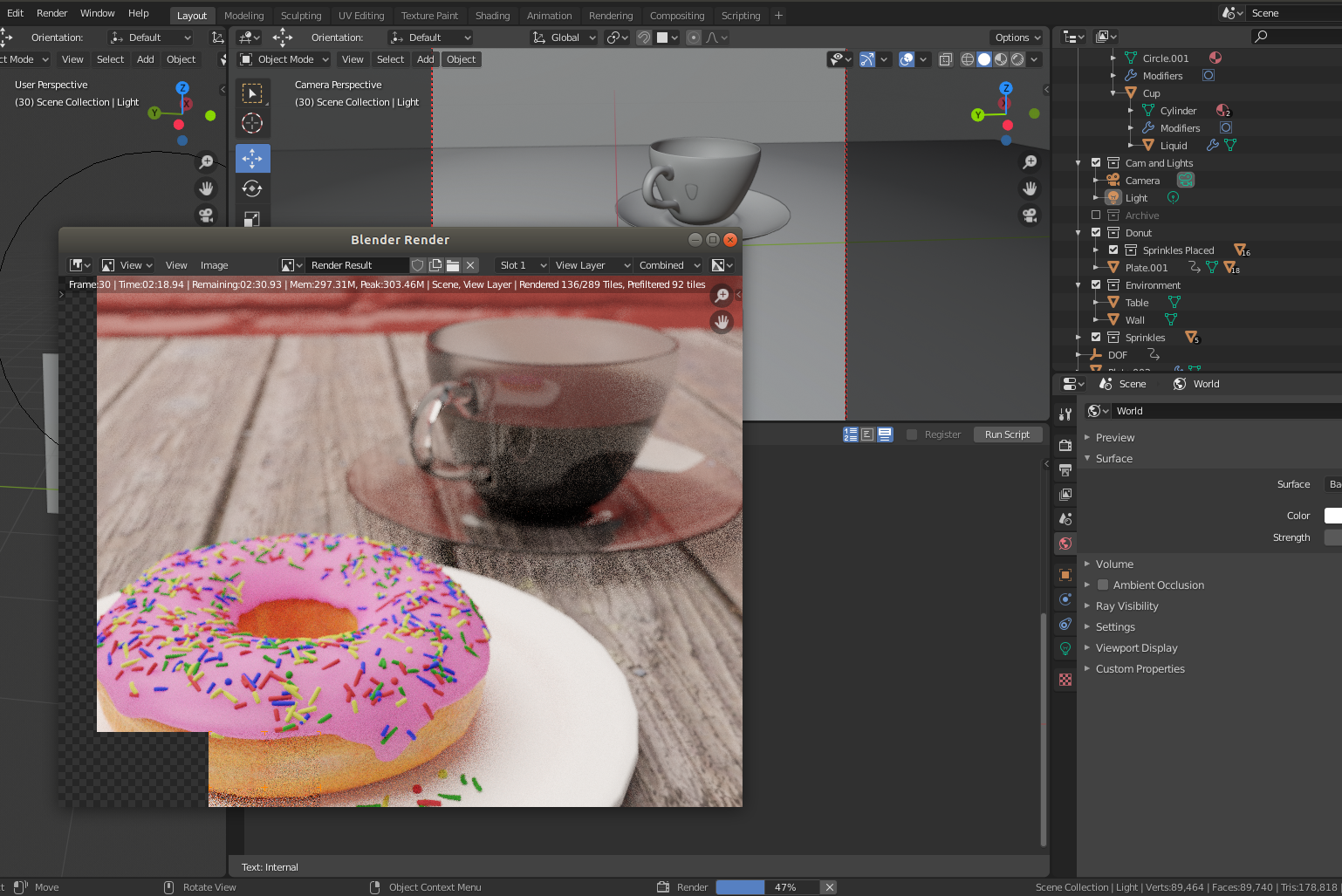Open Tool settings tab in properties

(1065, 414)
